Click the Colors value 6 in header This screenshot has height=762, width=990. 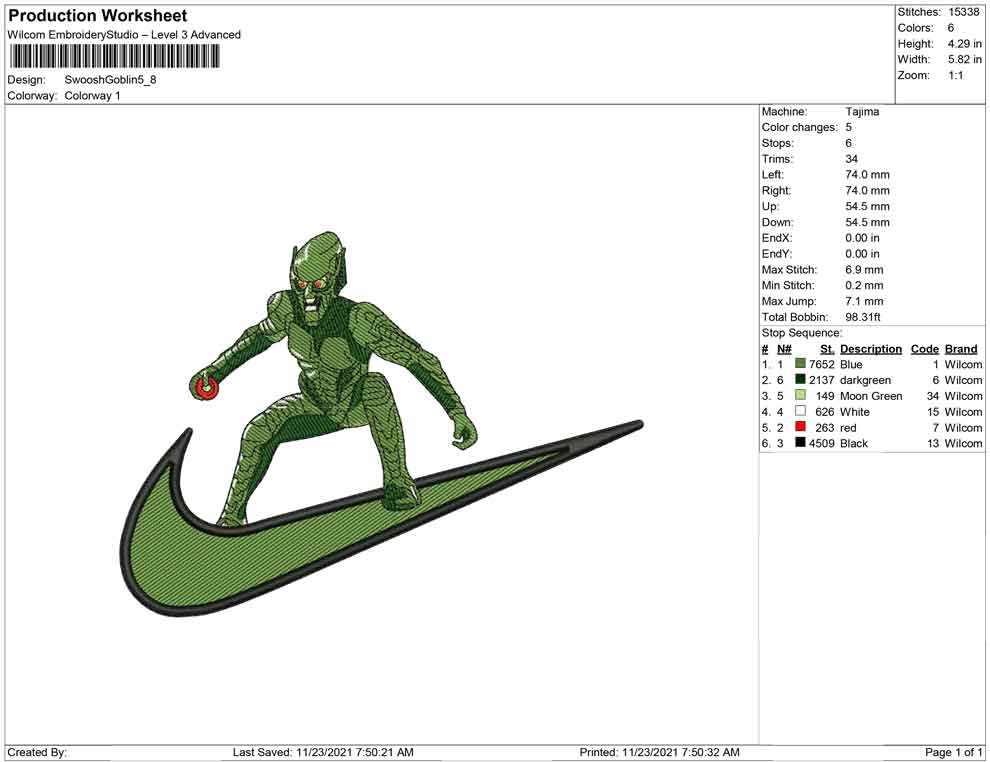coord(950,28)
